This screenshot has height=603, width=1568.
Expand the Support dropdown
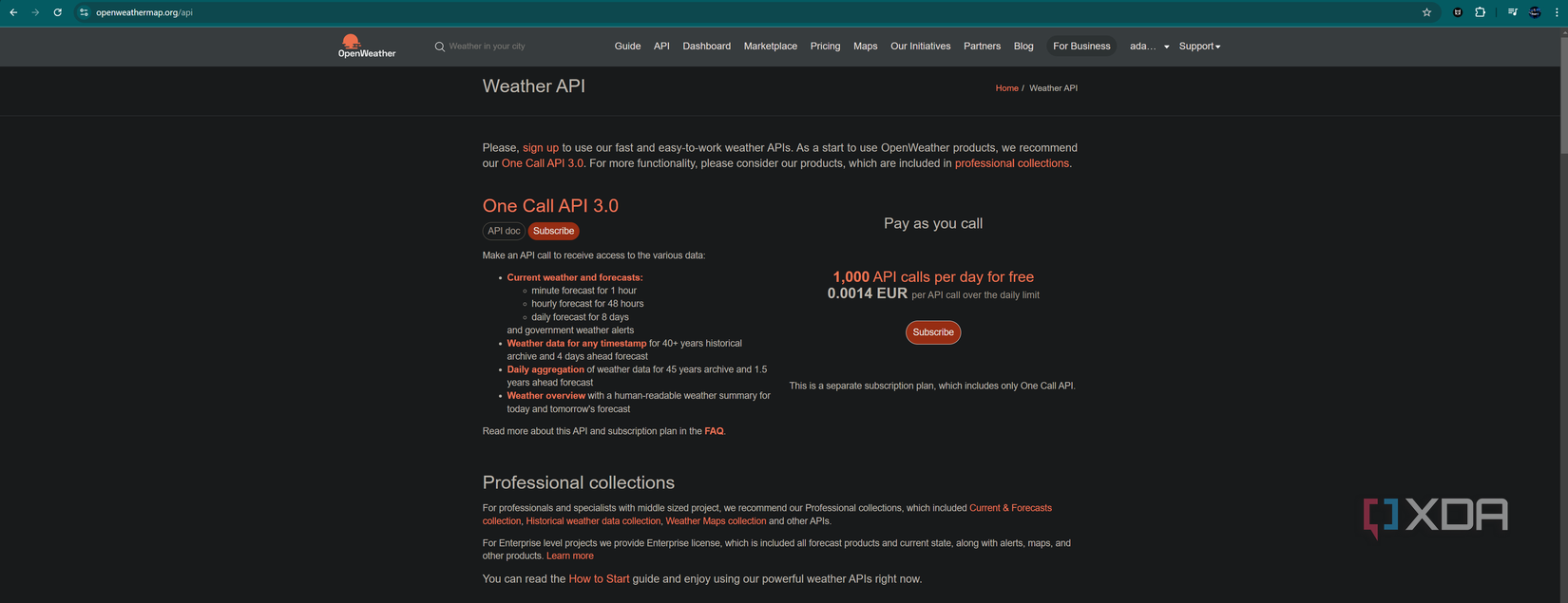coord(1199,46)
